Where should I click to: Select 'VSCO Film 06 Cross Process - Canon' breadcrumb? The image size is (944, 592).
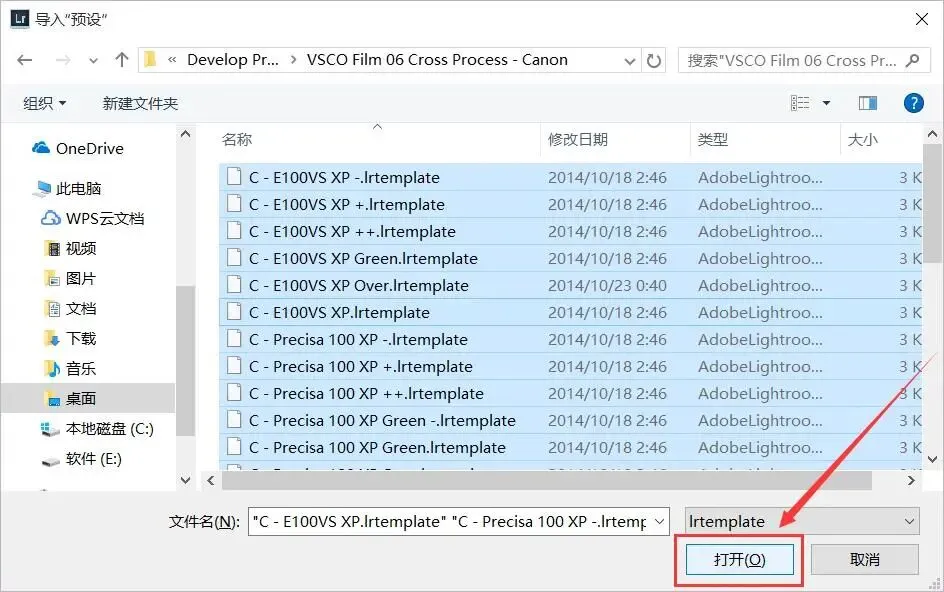437,60
